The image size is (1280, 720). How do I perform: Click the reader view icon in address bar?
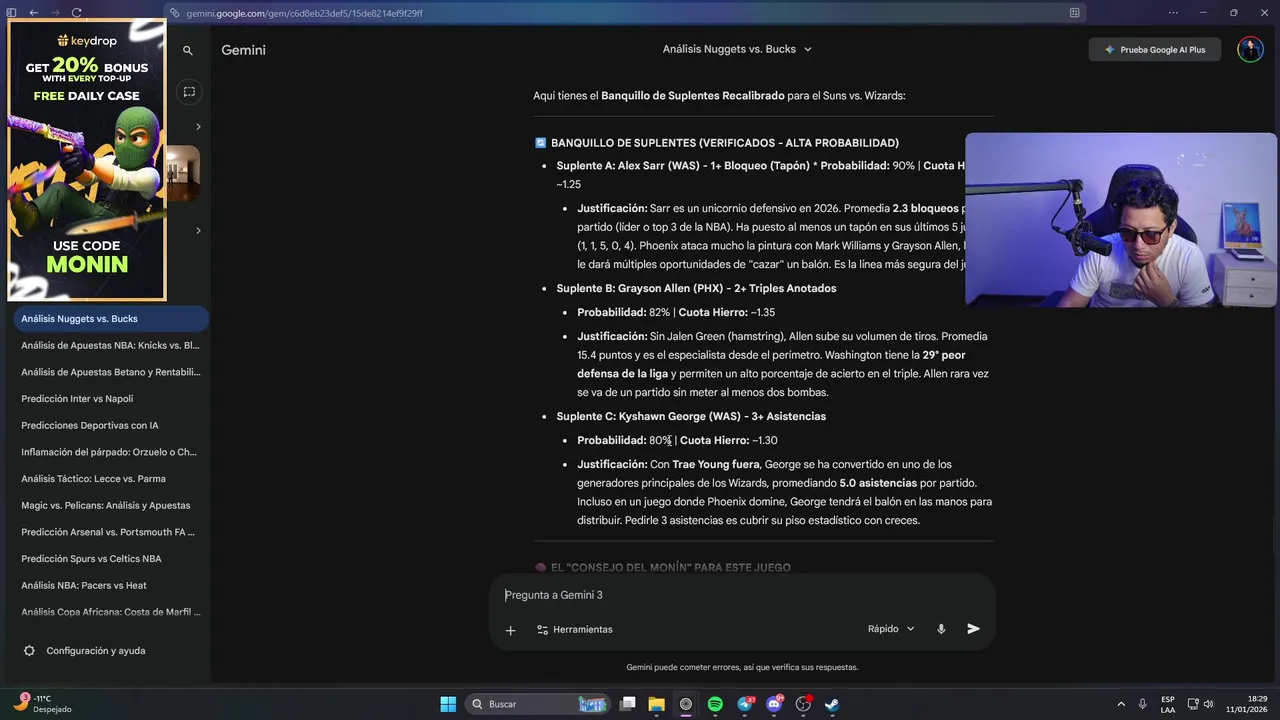tap(1075, 13)
